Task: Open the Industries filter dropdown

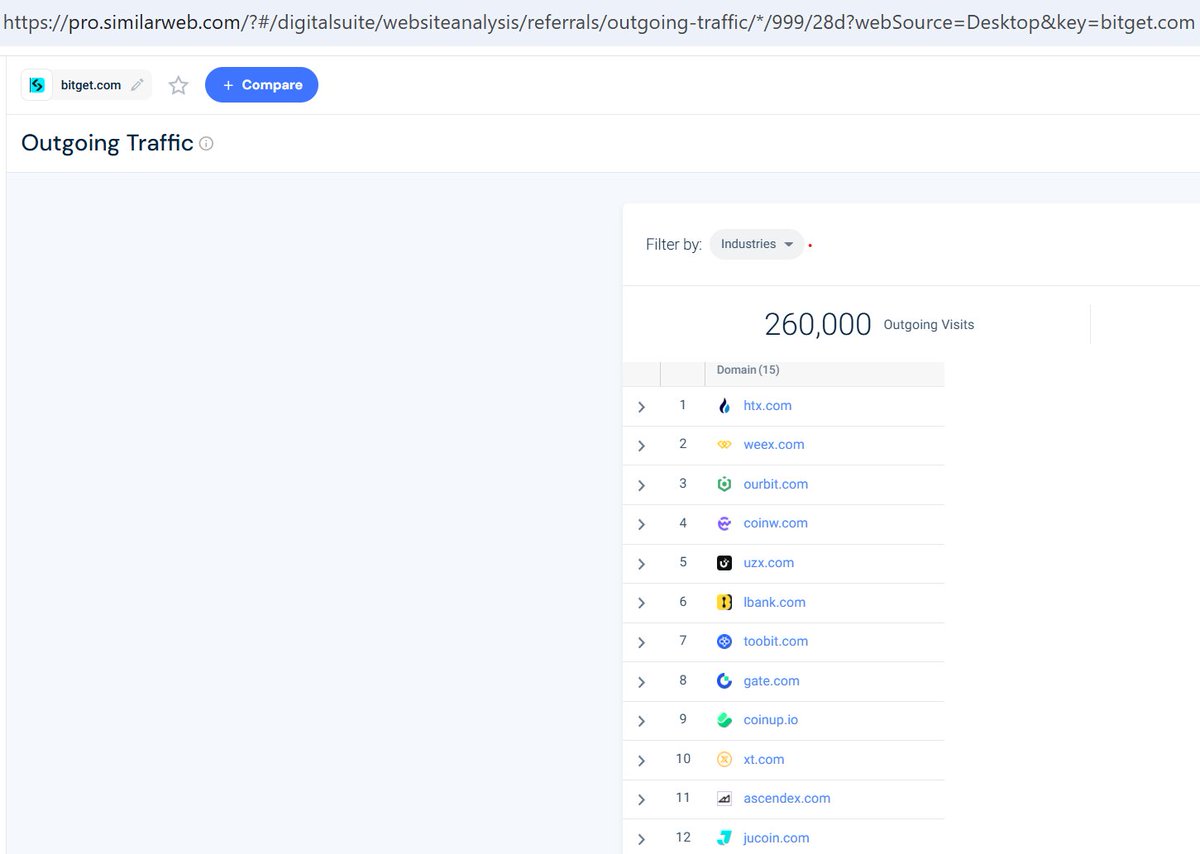Action: 757,244
